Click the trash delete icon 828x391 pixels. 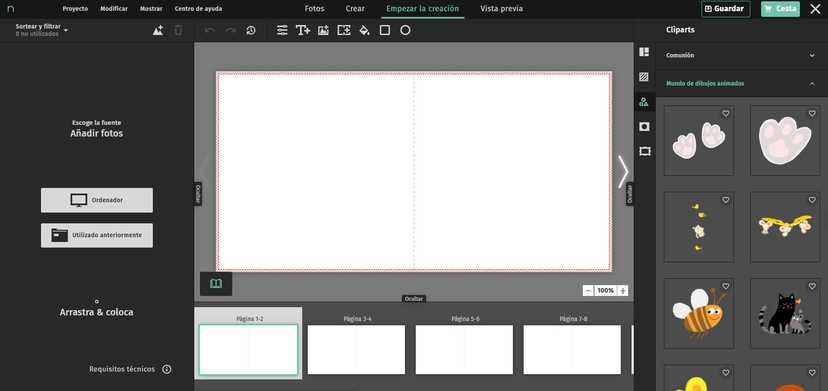pos(178,31)
